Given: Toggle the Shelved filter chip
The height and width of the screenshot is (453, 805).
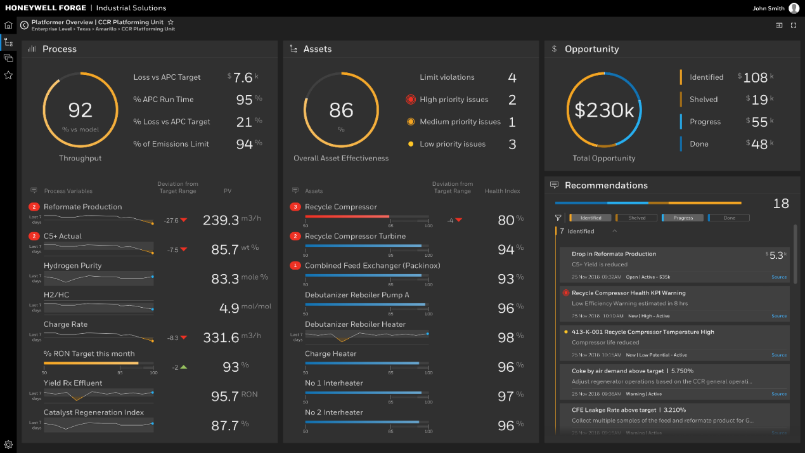Looking at the screenshot, I should (x=637, y=217).
